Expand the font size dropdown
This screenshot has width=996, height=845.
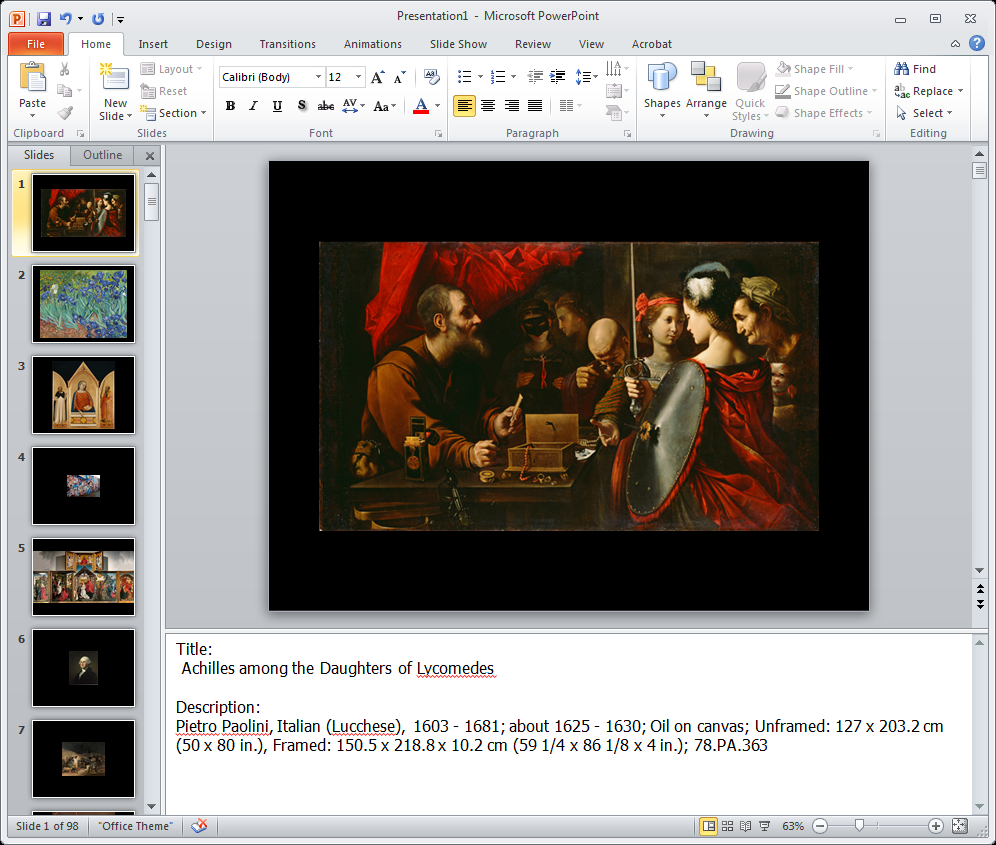click(x=358, y=77)
